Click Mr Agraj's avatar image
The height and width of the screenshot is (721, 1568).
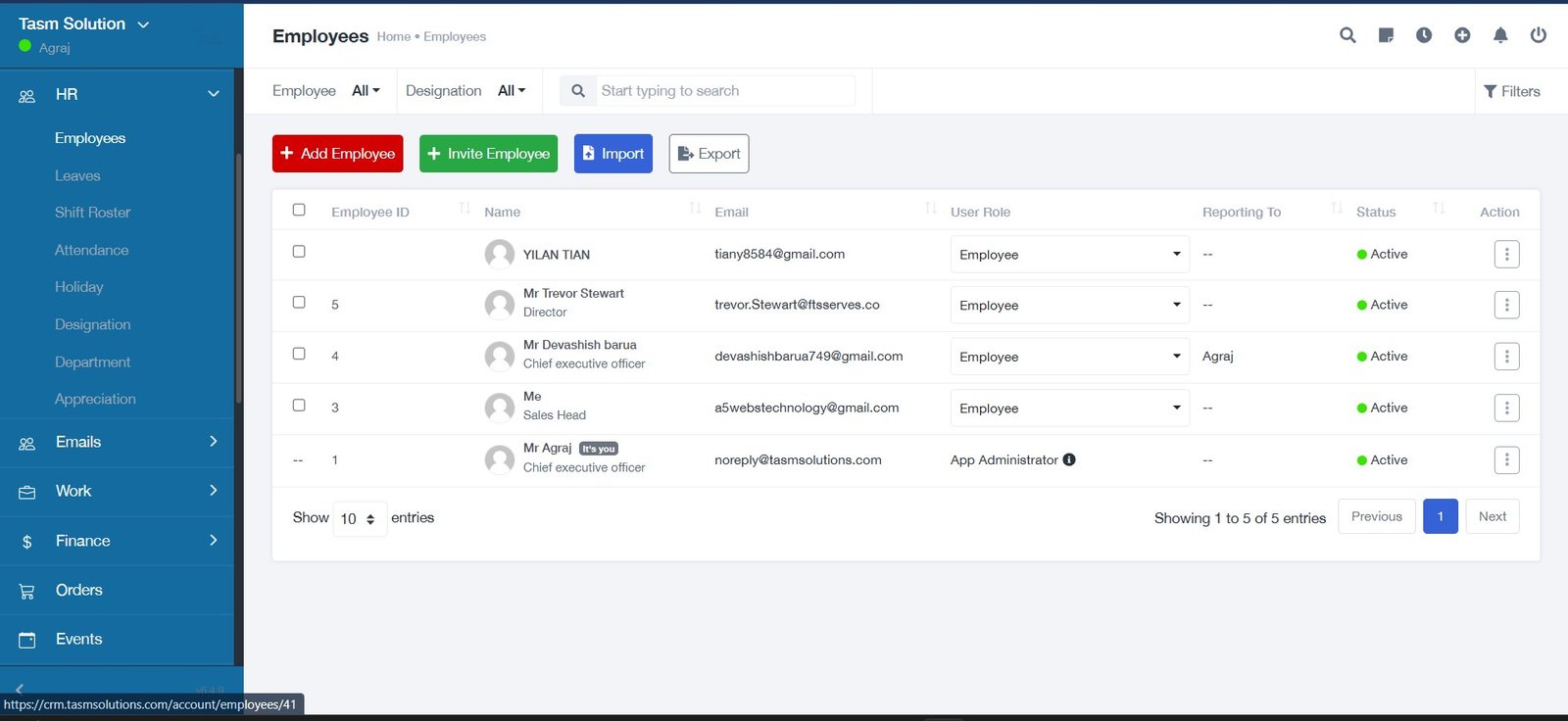500,459
